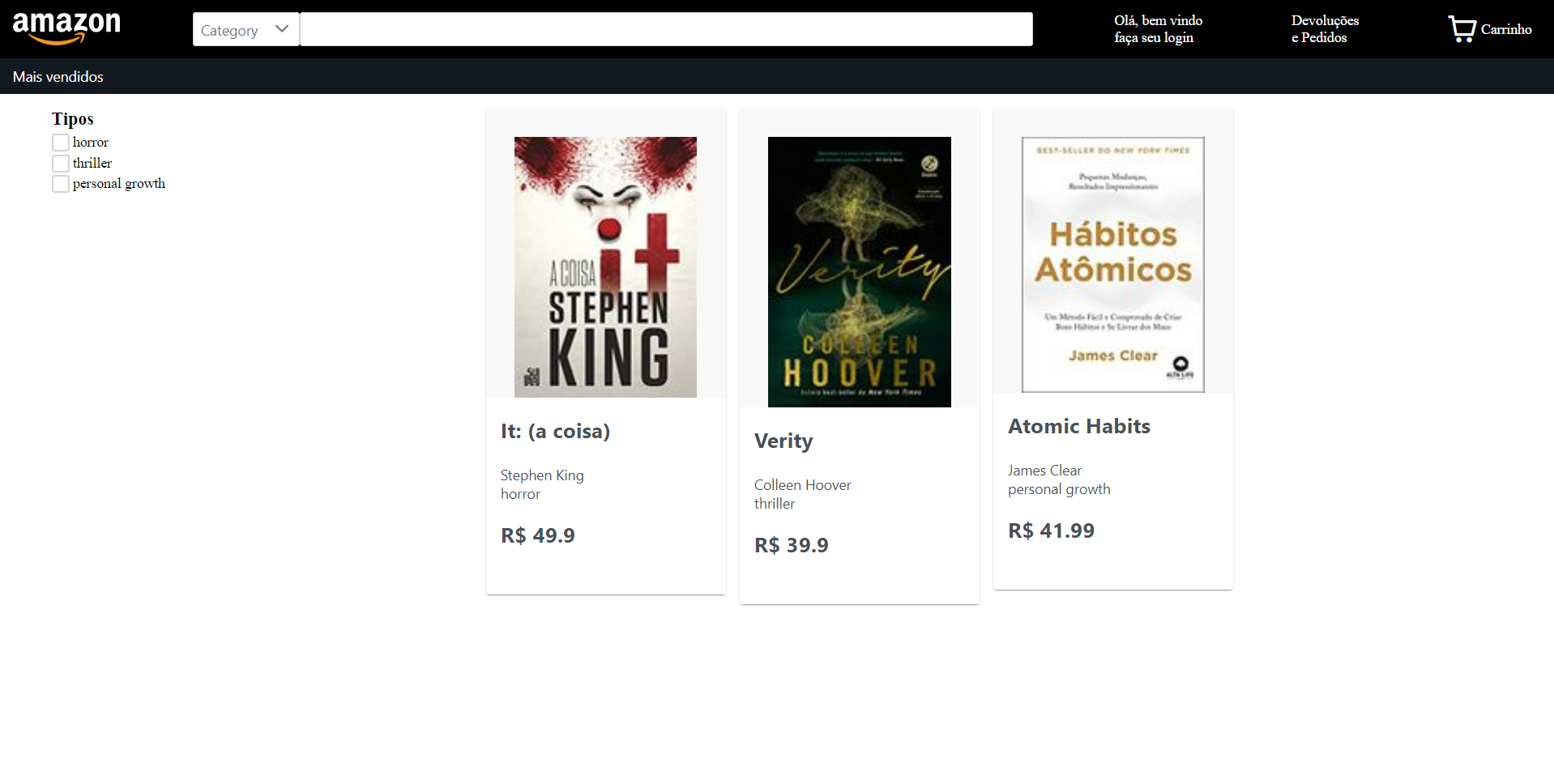
Task: Open Devoluções e Pedidos
Action: tap(1325, 29)
